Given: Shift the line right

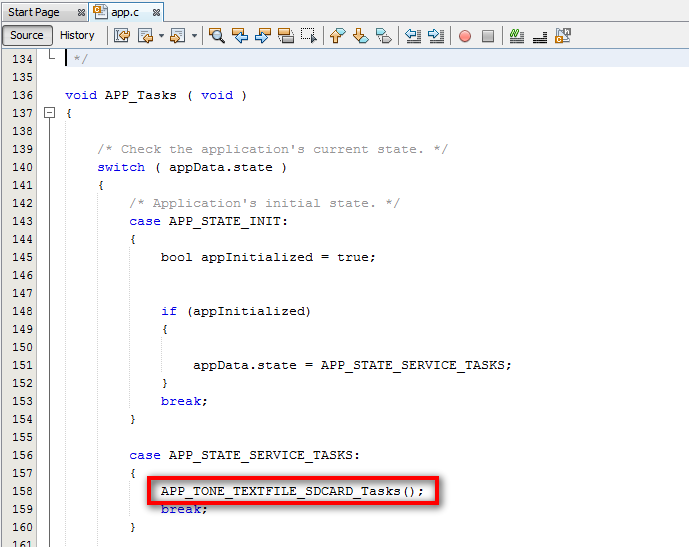Looking at the screenshot, I should (x=436, y=36).
